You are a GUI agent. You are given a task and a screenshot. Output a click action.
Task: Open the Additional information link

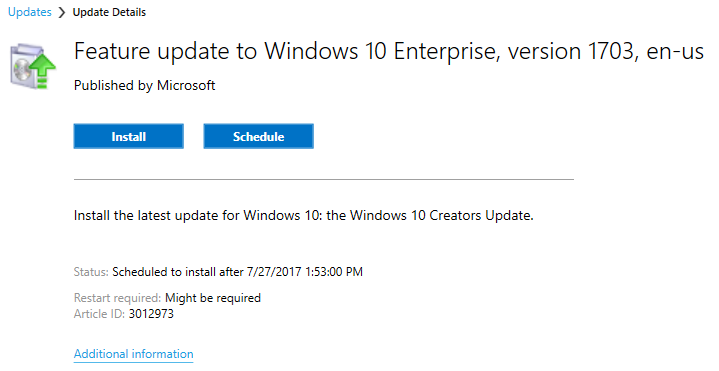(133, 354)
